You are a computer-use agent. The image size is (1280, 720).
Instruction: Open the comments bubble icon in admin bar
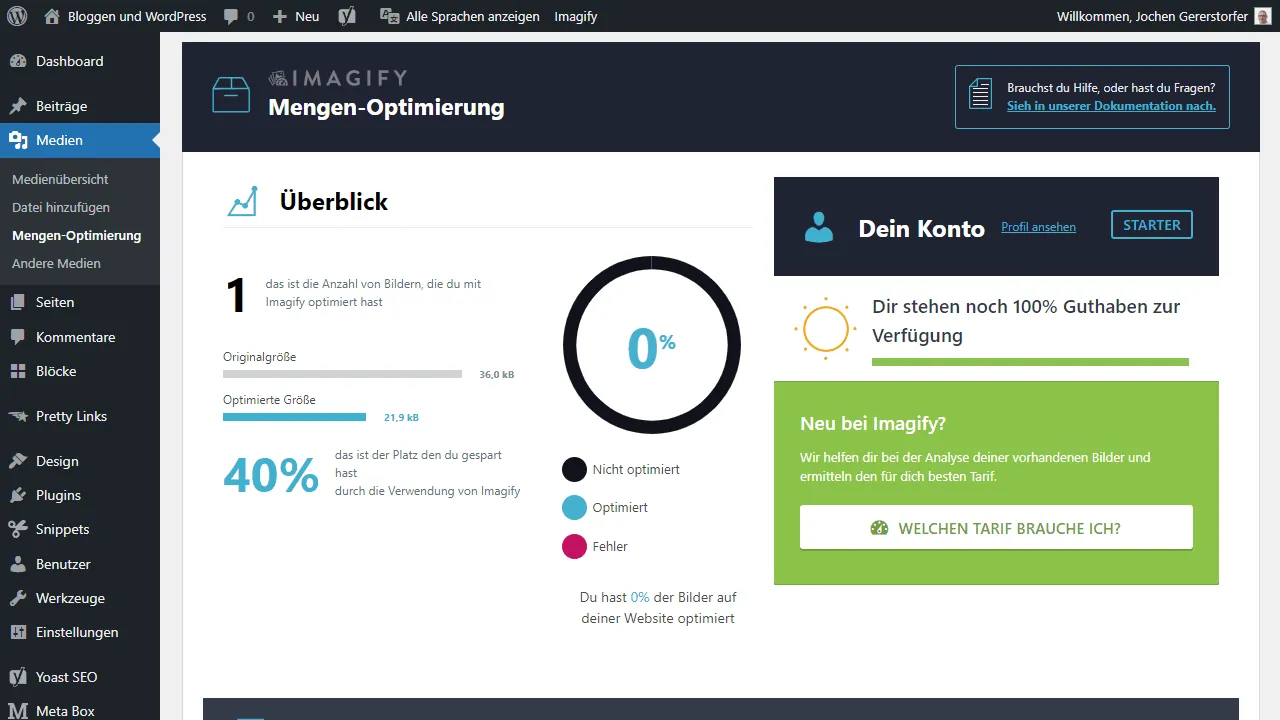pos(231,17)
